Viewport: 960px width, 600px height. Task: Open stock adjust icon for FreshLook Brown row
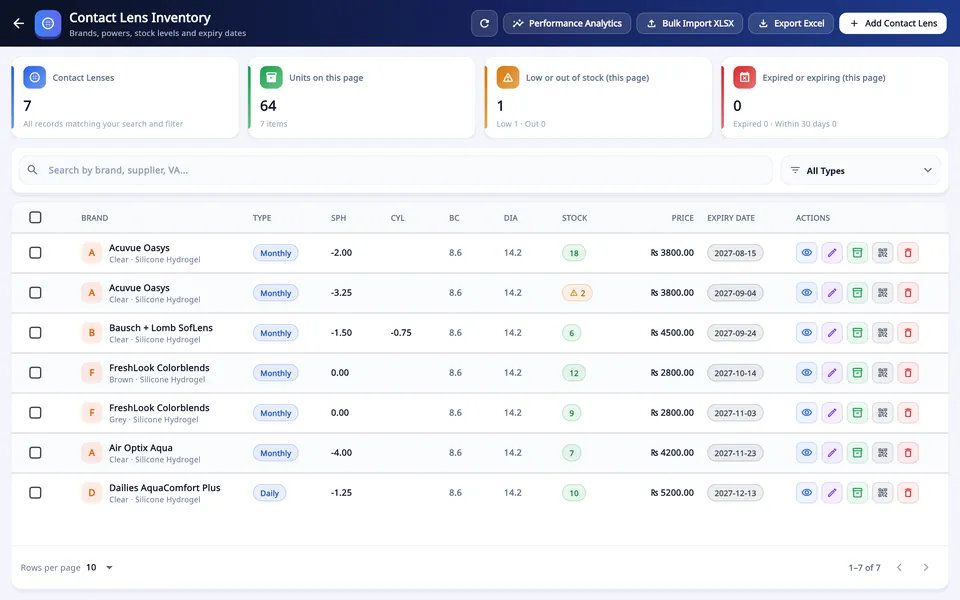(x=857, y=373)
